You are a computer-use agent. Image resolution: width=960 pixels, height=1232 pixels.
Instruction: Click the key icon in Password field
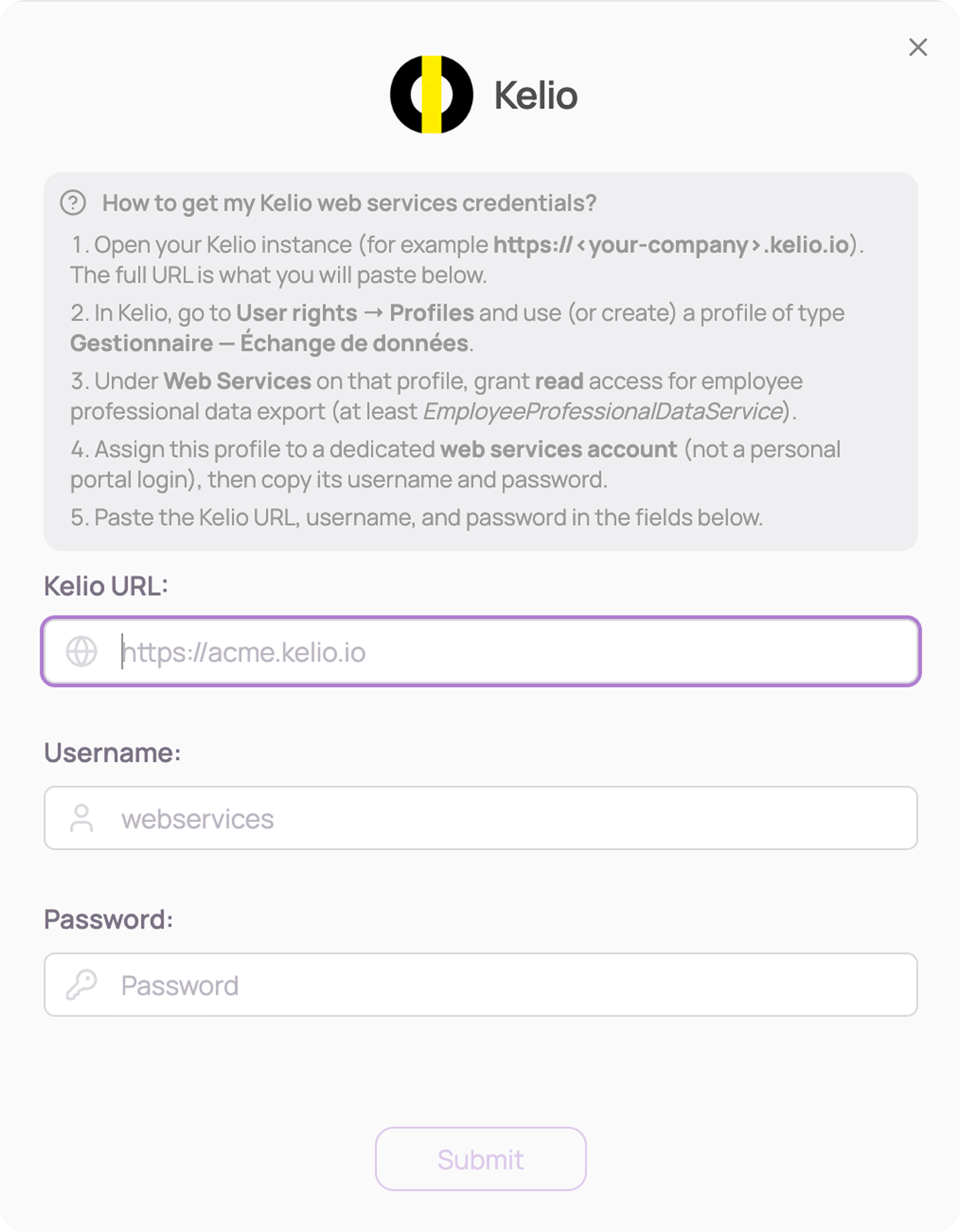82,985
